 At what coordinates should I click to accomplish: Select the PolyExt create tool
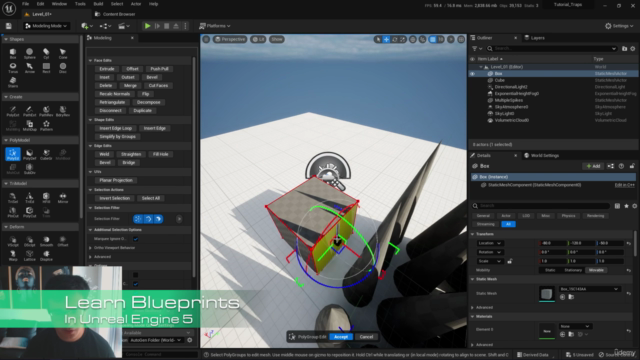(x=13, y=111)
